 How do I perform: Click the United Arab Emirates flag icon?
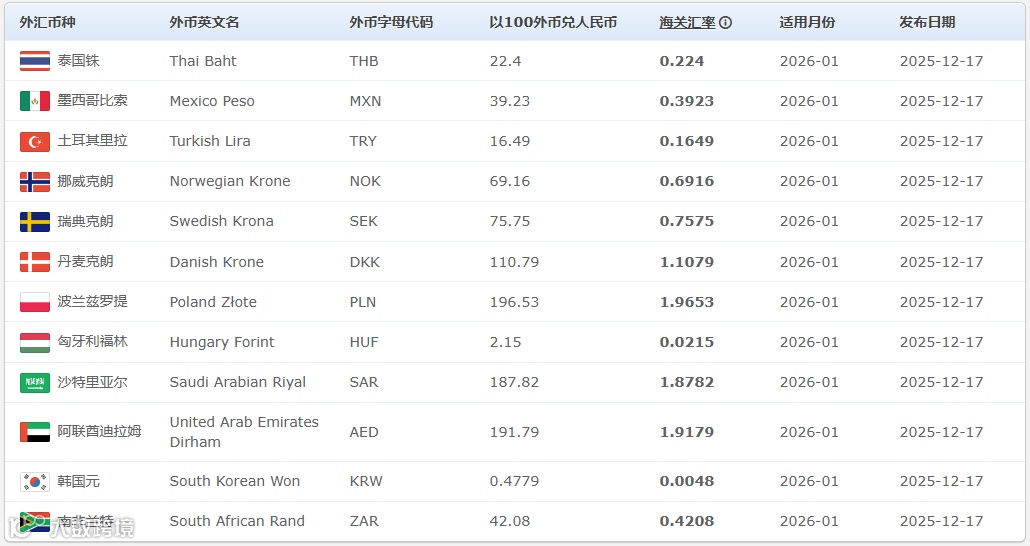click(x=35, y=432)
